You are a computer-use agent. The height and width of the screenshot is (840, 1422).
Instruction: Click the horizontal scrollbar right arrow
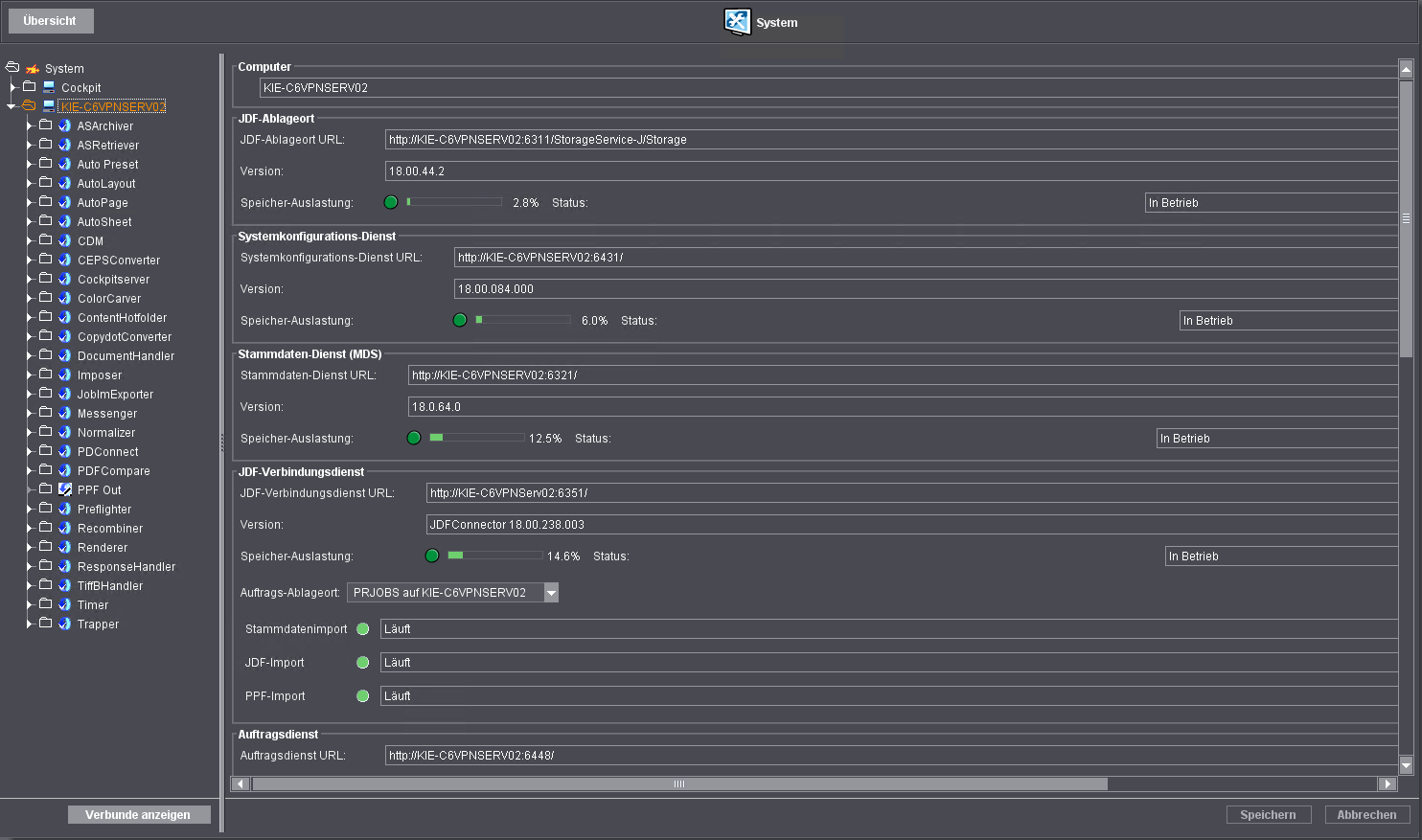(x=1387, y=783)
